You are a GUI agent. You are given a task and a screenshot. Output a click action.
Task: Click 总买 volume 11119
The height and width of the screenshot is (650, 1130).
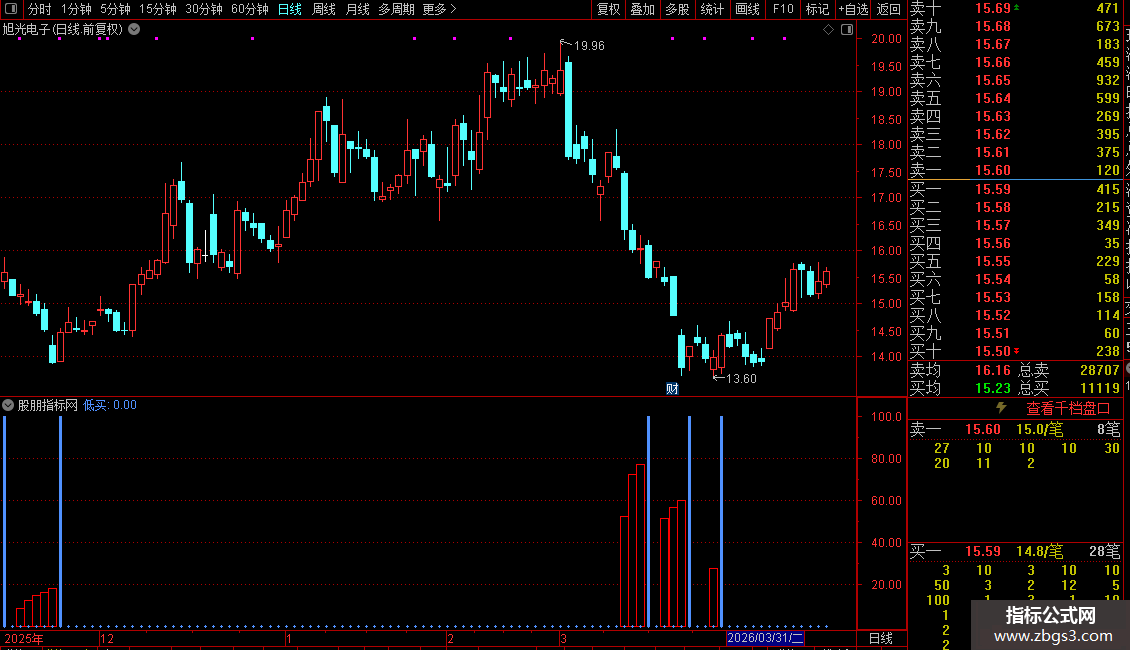pyautogui.click(x=1100, y=388)
